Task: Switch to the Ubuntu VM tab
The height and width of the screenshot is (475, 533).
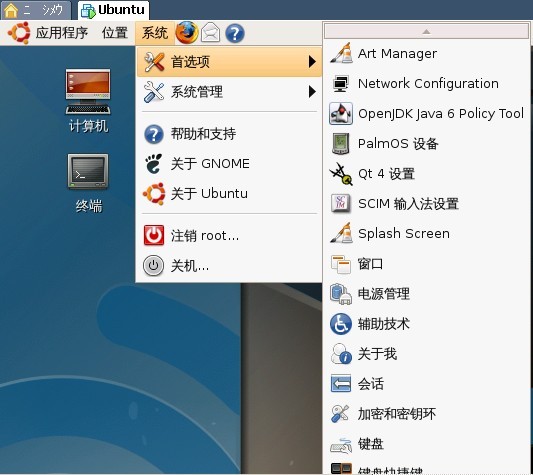Action: [114, 10]
